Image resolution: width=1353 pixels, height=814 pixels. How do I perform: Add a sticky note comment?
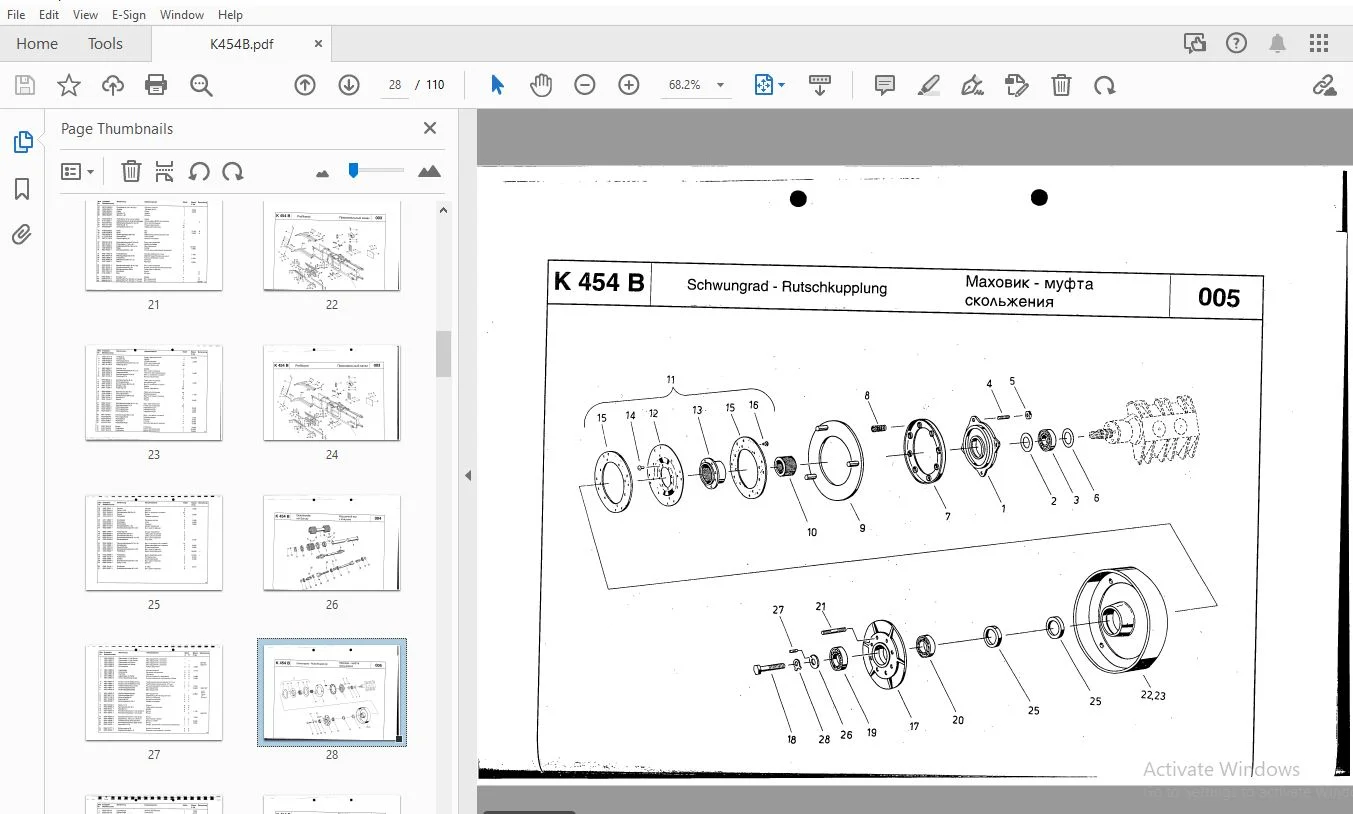885,86
